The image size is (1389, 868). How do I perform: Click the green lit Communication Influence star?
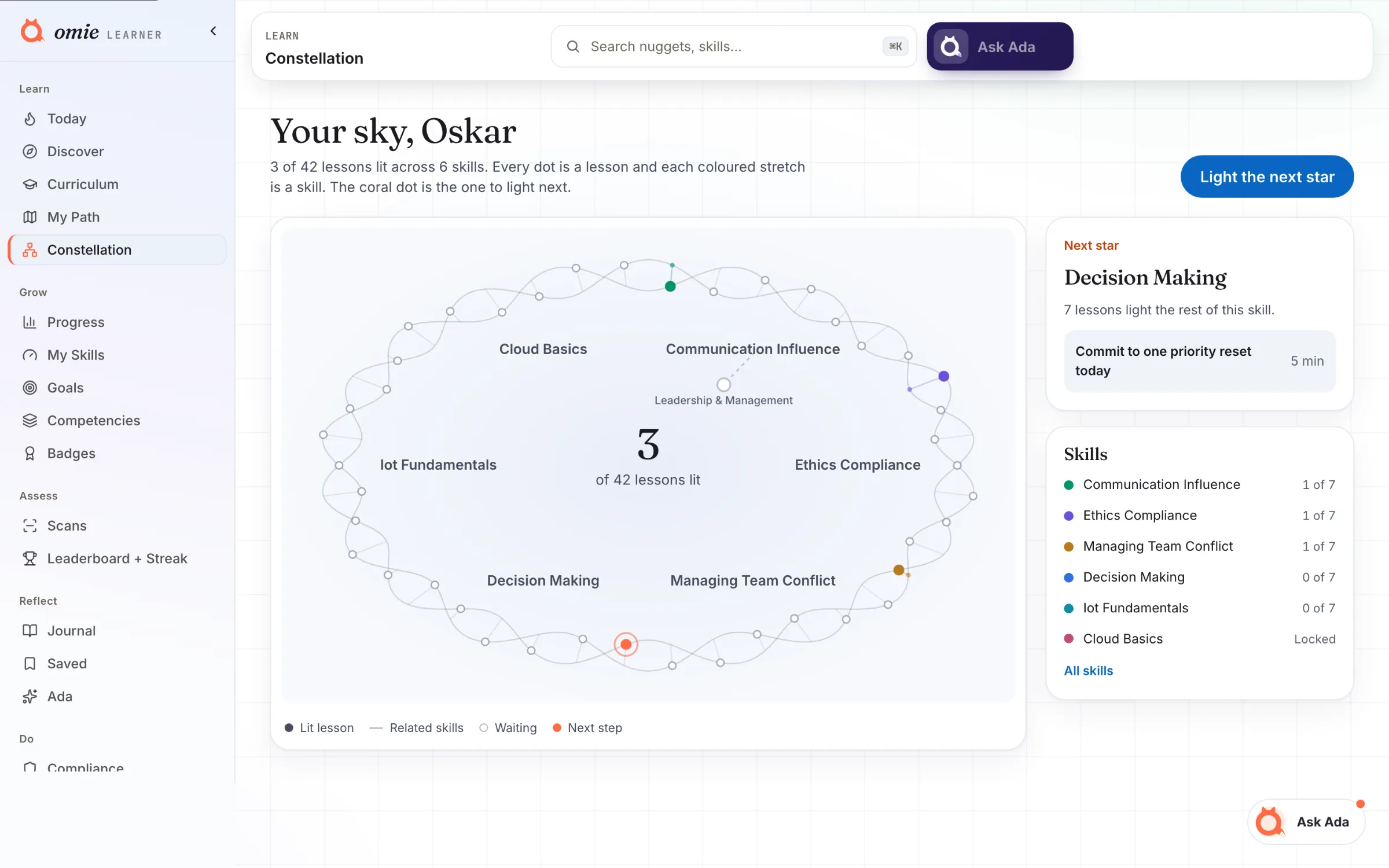[670, 286]
